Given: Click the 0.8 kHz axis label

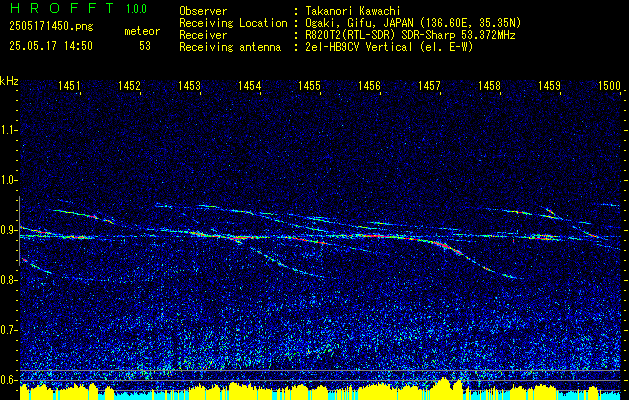Looking at the screenshot, I should [x=8, y=280].
